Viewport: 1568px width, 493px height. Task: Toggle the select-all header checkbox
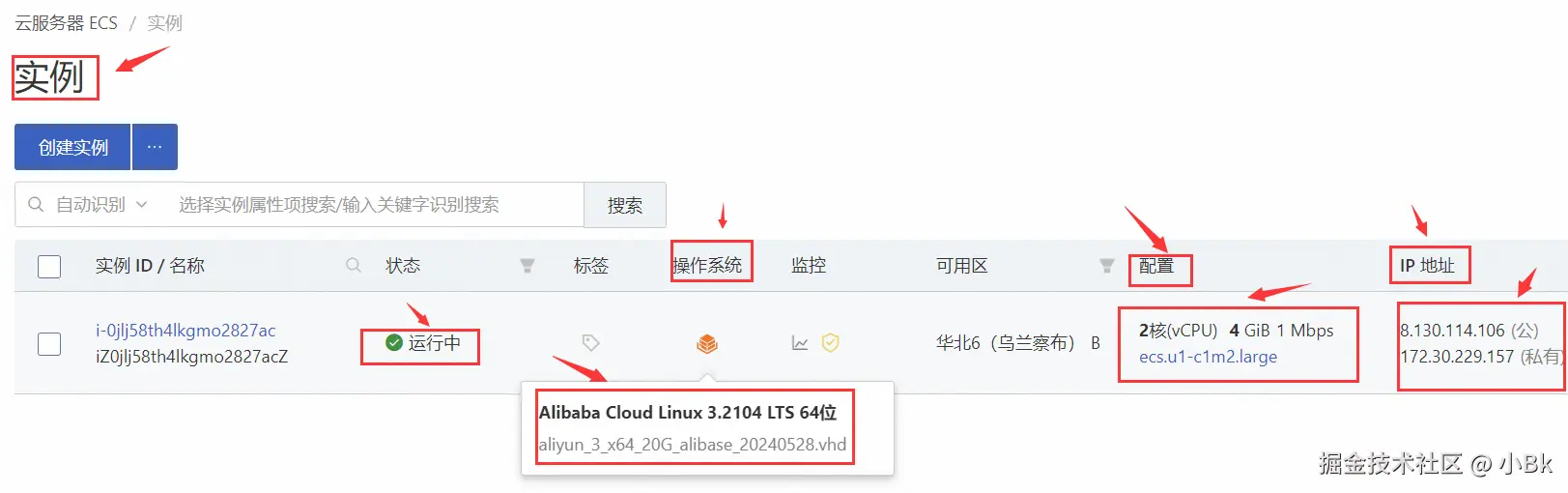49,267
